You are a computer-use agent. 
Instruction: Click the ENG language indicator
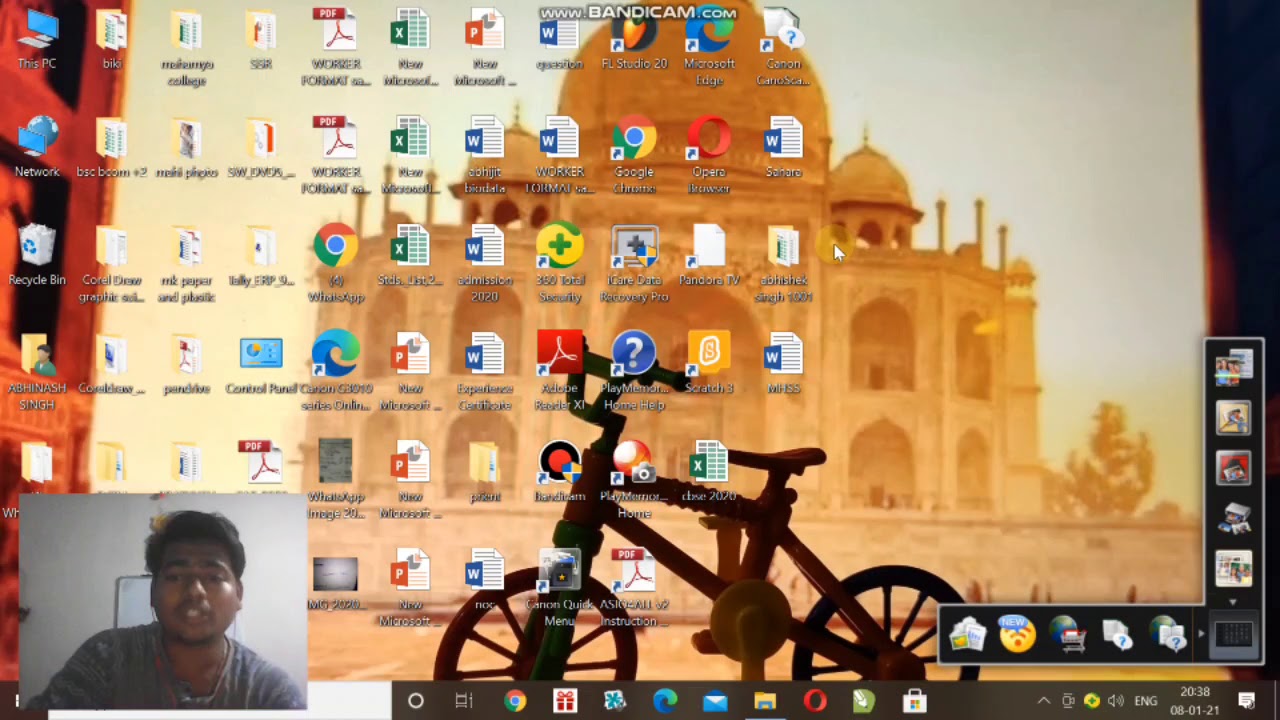pyautogui.click(x=1146, y=701)
